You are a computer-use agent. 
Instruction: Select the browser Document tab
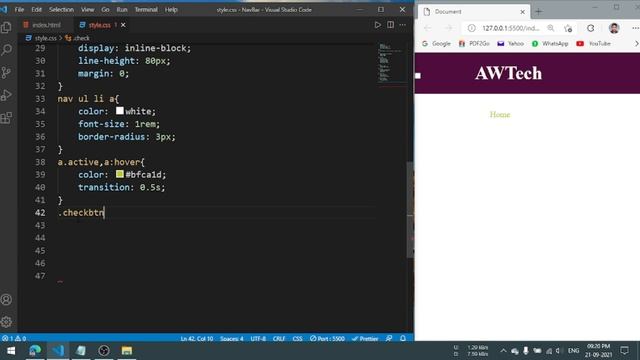click(473, 12)
